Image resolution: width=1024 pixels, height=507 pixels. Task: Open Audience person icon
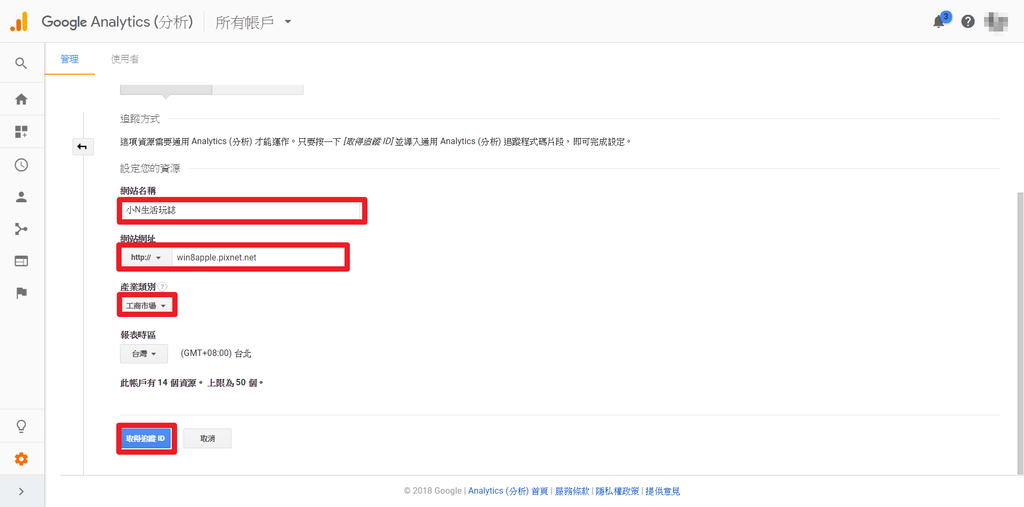[x=22, y=197]
